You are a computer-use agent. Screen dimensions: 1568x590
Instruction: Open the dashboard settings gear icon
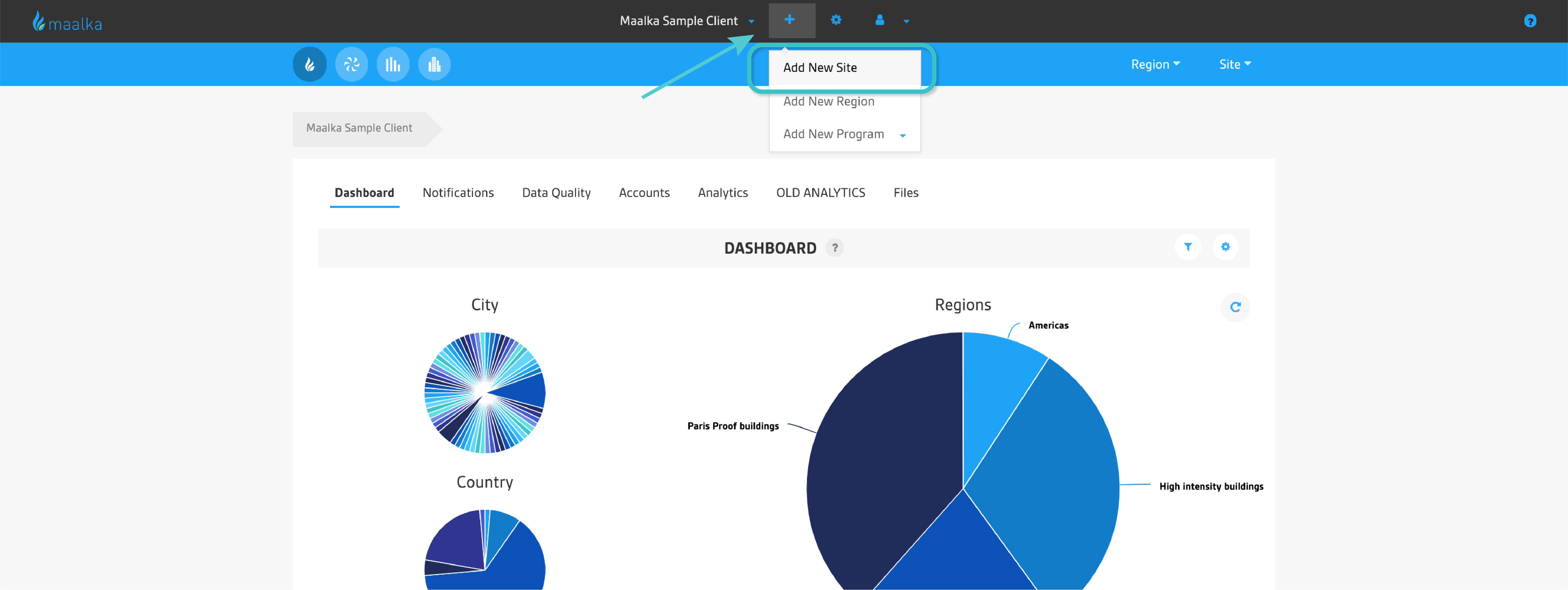click(1225, 247)
